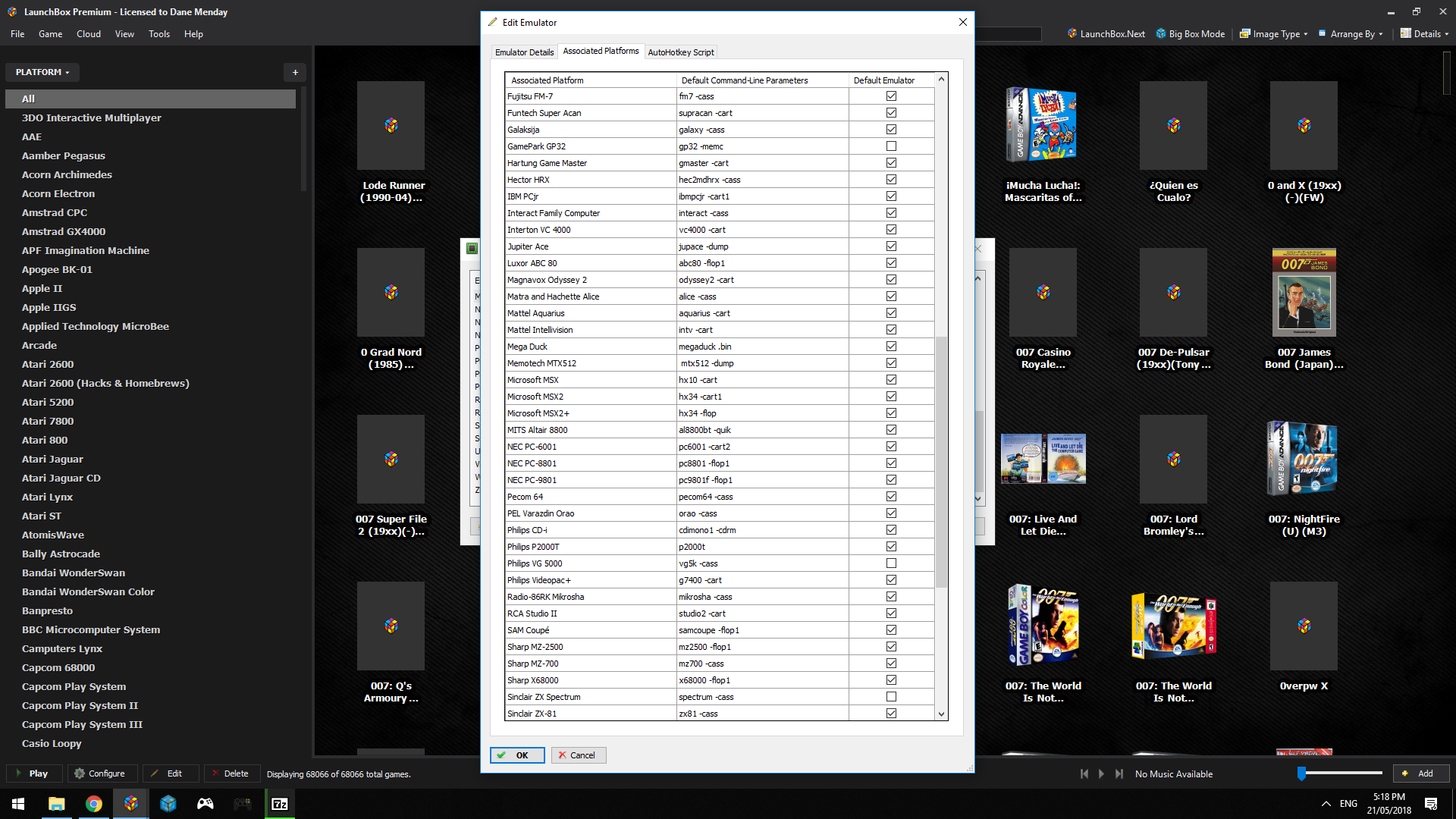Click the blue cube taskbar icon
This screenshot has width=1456, height=819.
point(168,804)
